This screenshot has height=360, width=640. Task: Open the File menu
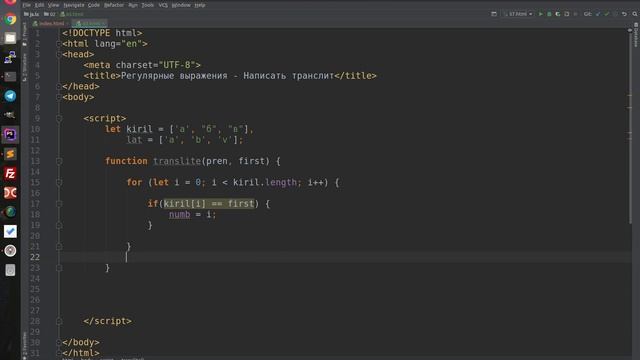tap(27, 5)
